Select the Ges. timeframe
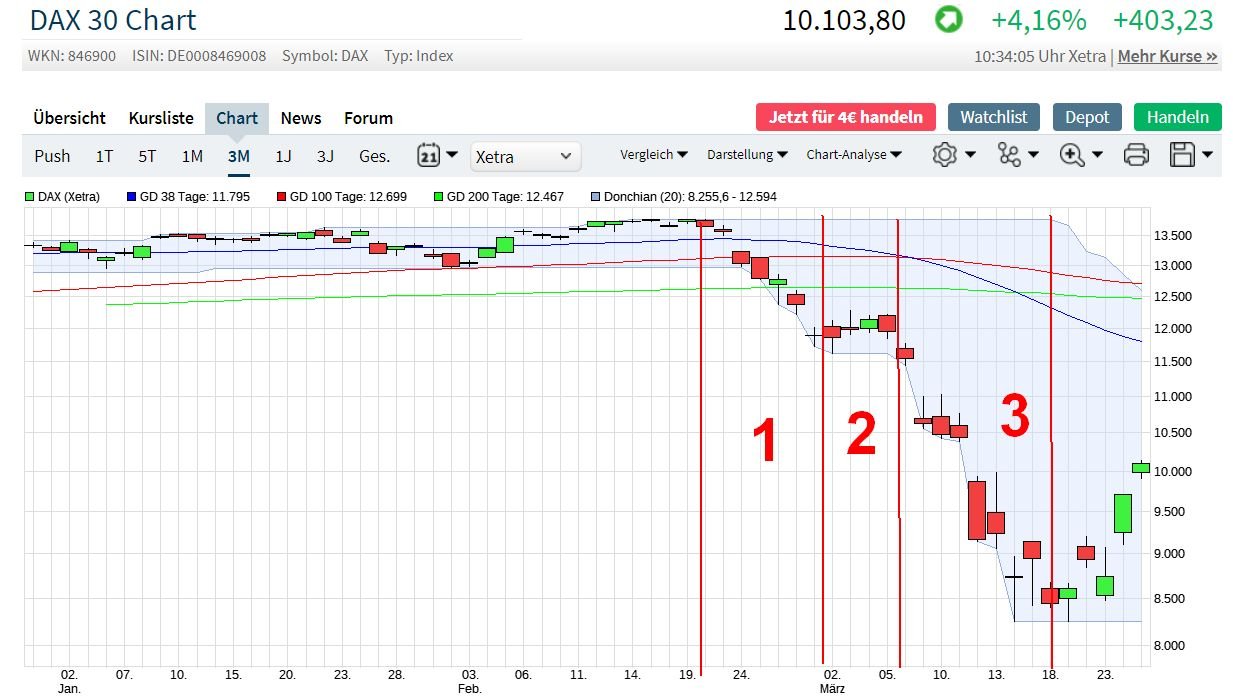This screenshot has height=699, width=1233. point(375,156)
